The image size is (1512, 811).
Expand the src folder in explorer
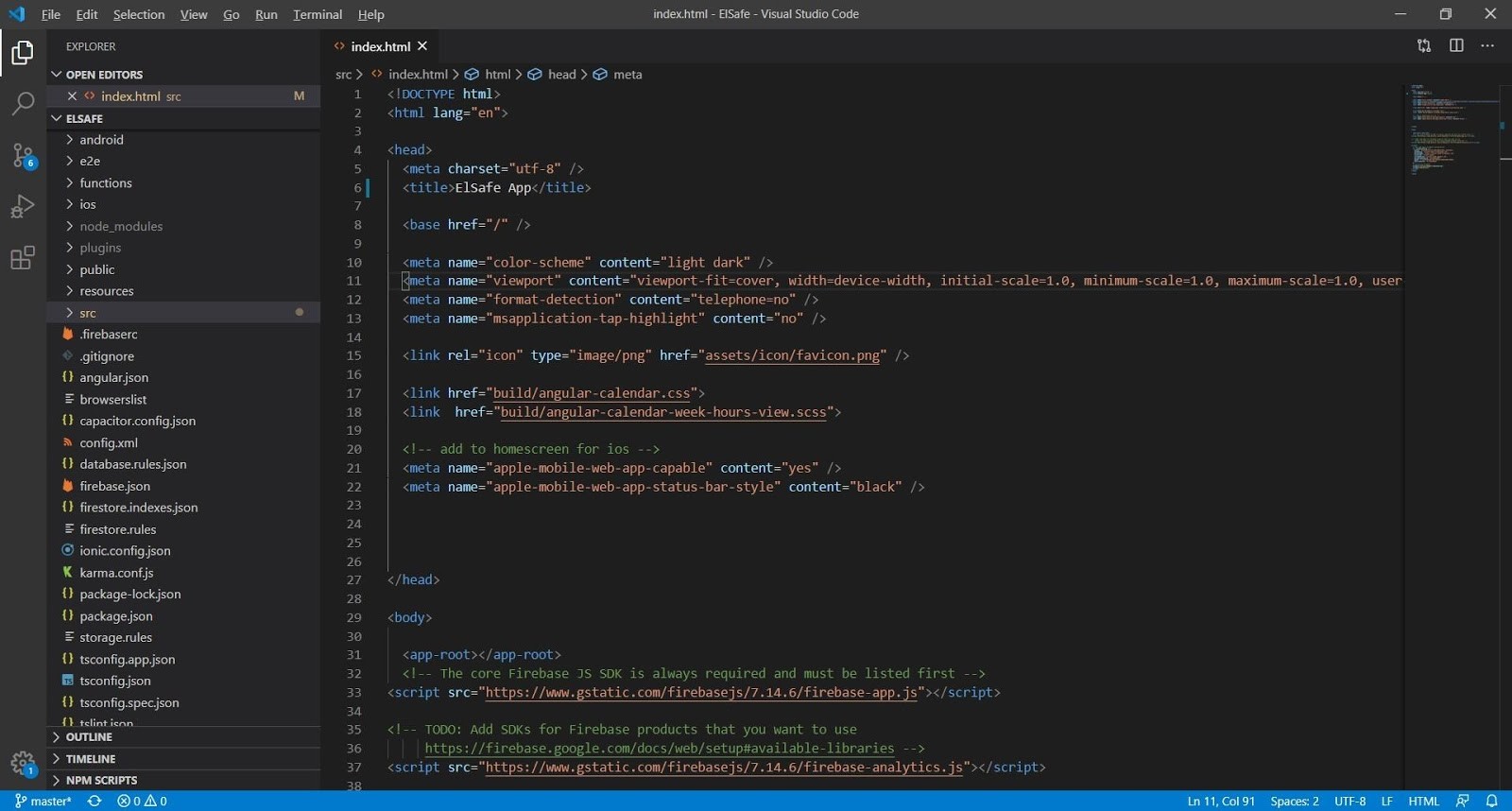click(88, 313)
